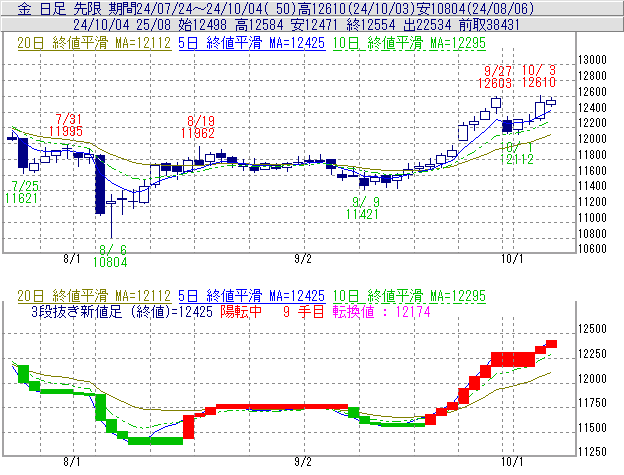This screenshot has width=624, height=475.
Task: Open the 20日 終値平滑 MA=12112 link above the candlestick chart
Action: tap(94, 43)
